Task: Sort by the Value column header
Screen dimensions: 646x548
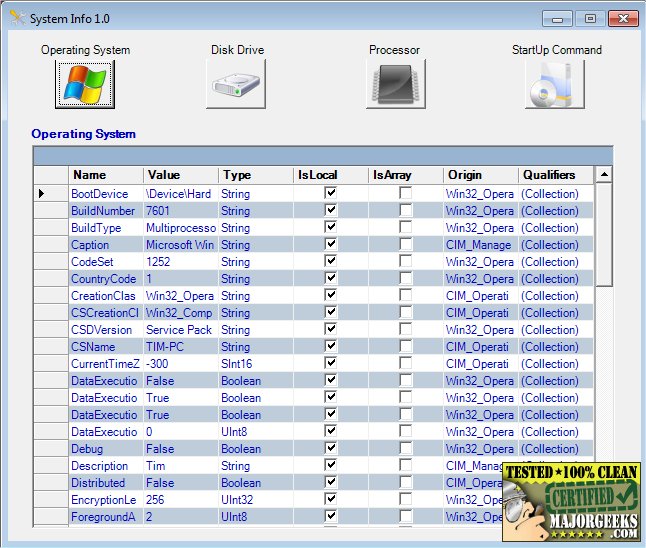Action: click(180, 175)
